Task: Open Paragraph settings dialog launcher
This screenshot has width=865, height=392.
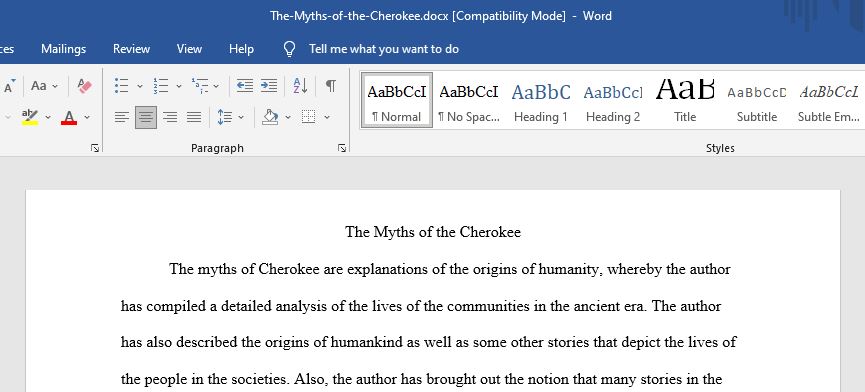Action: pos(342,148)
